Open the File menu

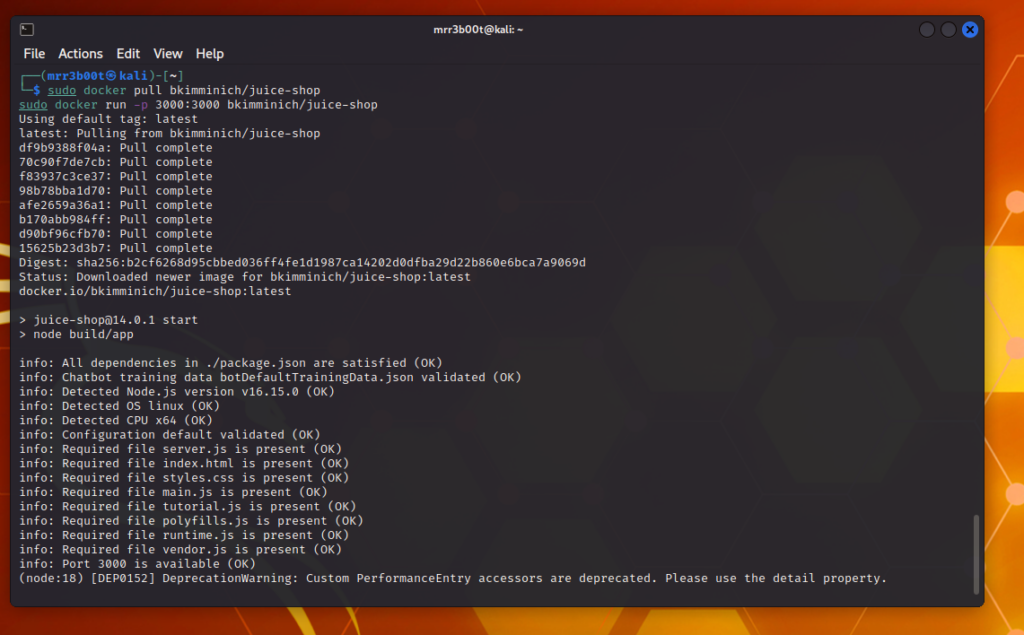tap(34, 54)
